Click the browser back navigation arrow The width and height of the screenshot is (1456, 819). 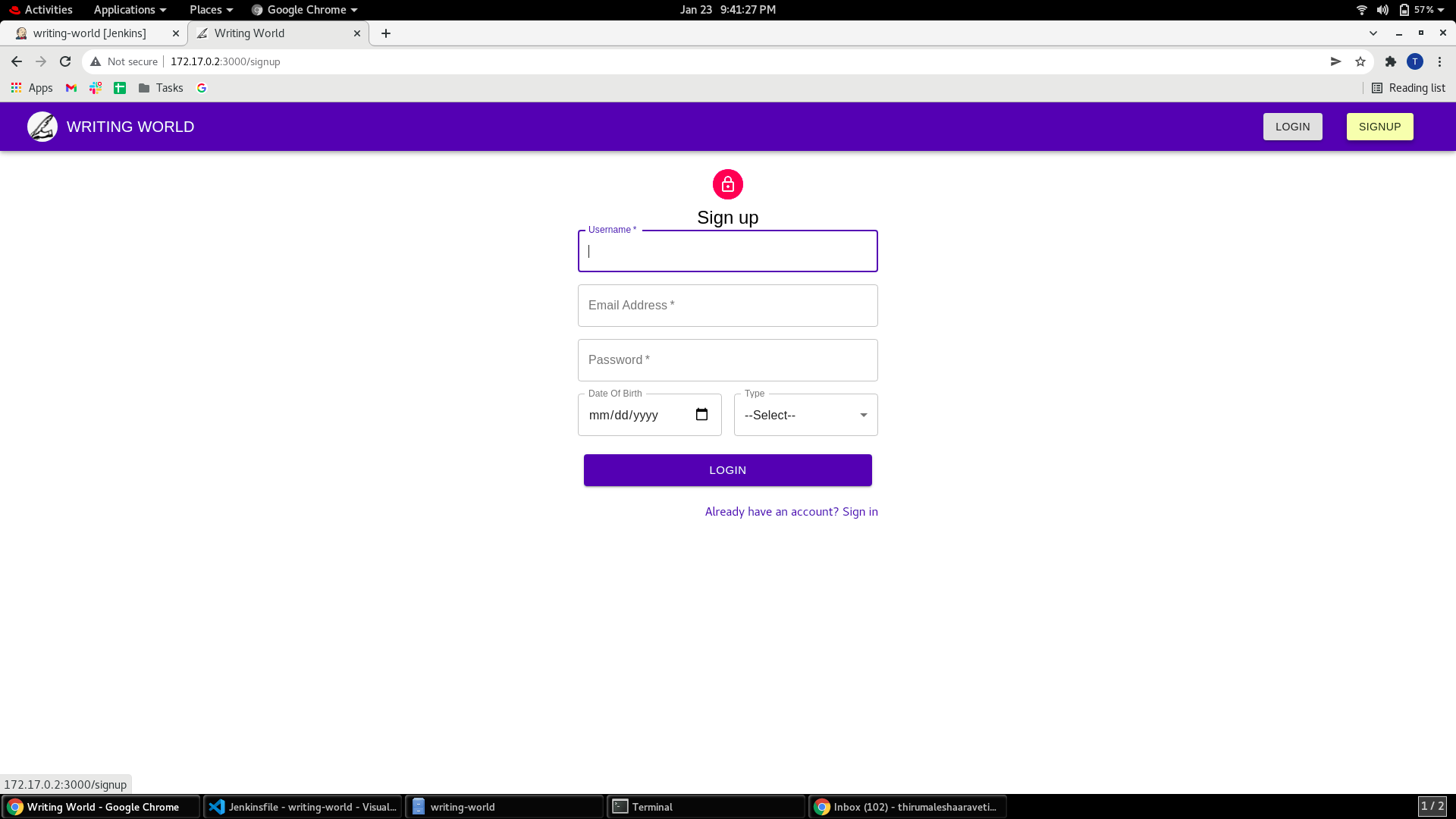pos(17,61)
